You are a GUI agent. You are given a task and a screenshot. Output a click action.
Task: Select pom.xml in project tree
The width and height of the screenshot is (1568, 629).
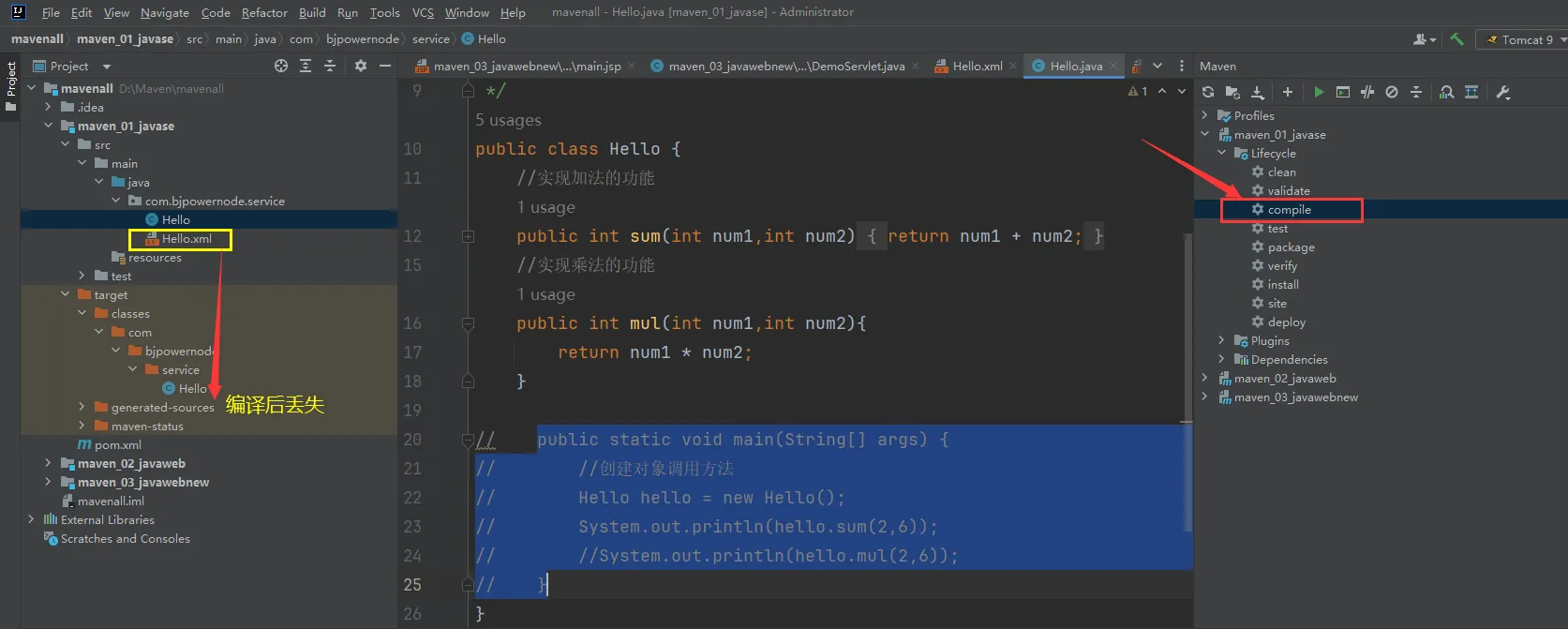[x=117, y=444]
